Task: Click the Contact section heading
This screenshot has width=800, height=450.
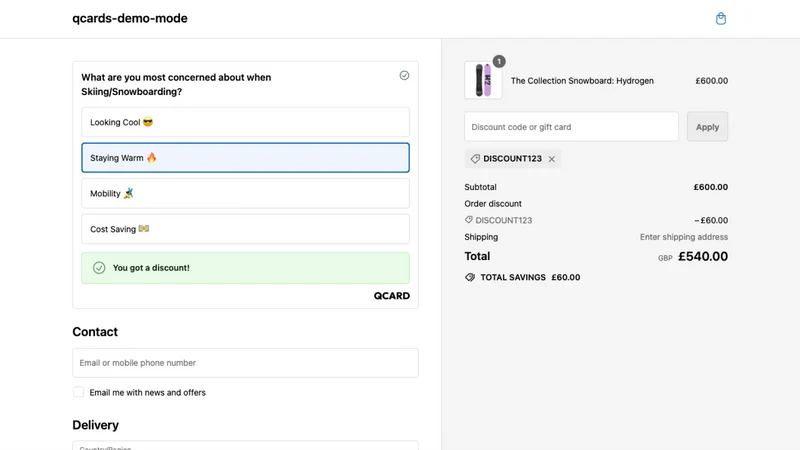Action: tap(95, 332)
